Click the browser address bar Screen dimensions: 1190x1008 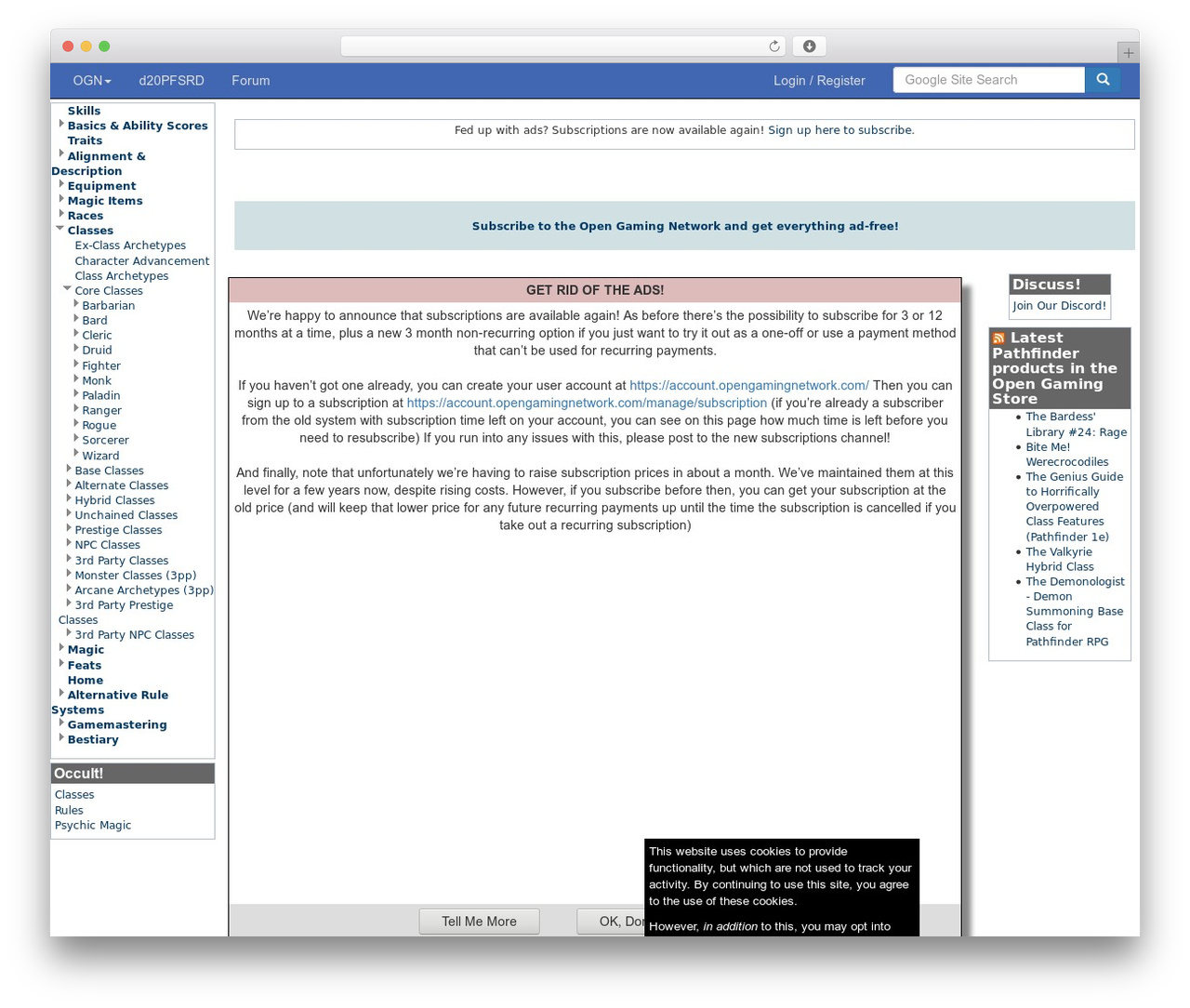(x=563, y=46)
